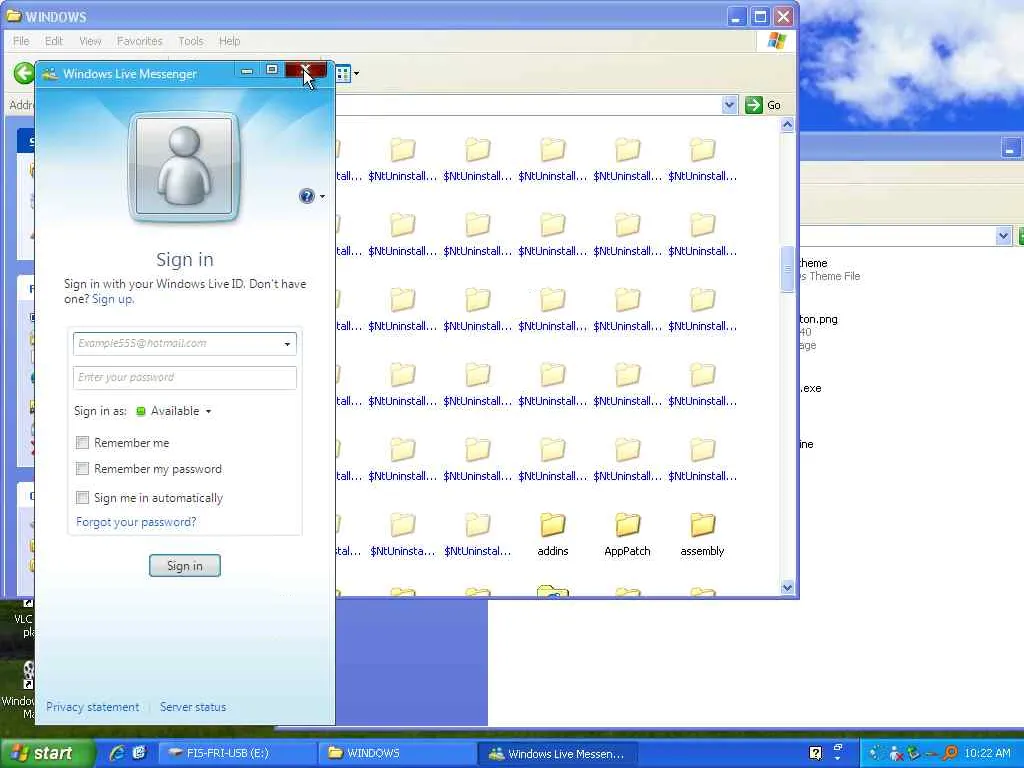Click the Messenger display picture avatar
The image size is (1024, 768).
point(184,167)
